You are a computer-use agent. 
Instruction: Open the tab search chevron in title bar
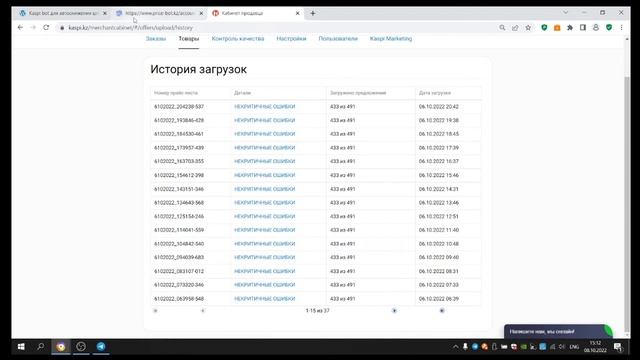click(x=565, y=13)
